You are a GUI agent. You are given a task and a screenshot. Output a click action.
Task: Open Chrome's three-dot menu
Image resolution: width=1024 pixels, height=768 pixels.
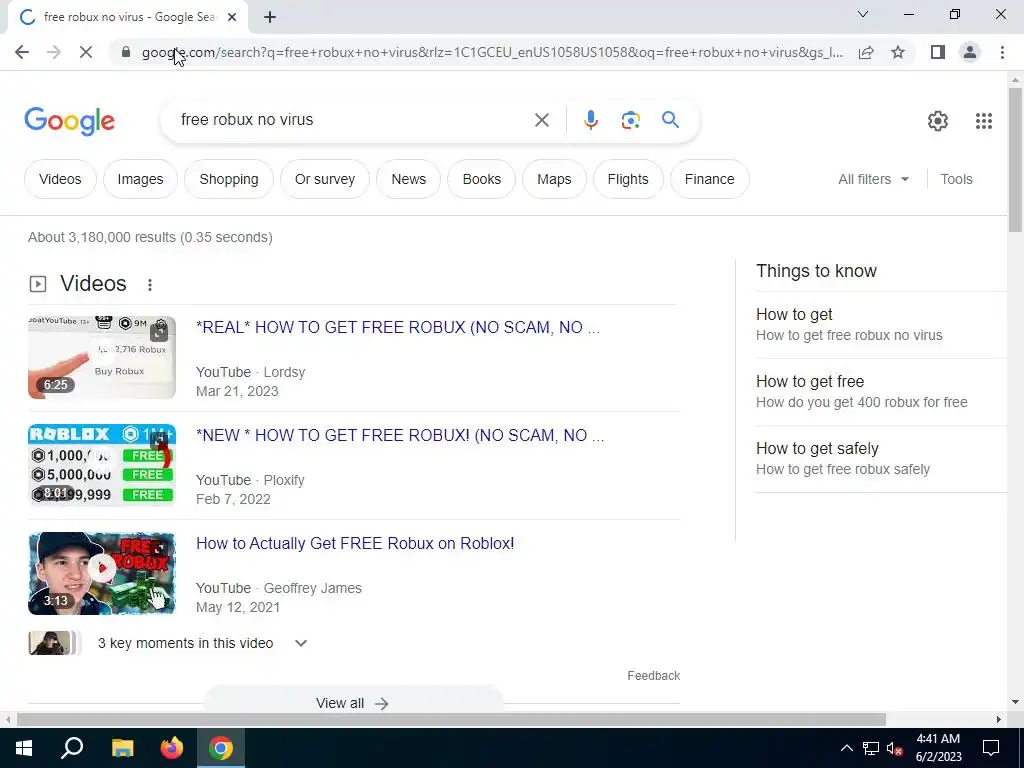tap(1002, 52)
